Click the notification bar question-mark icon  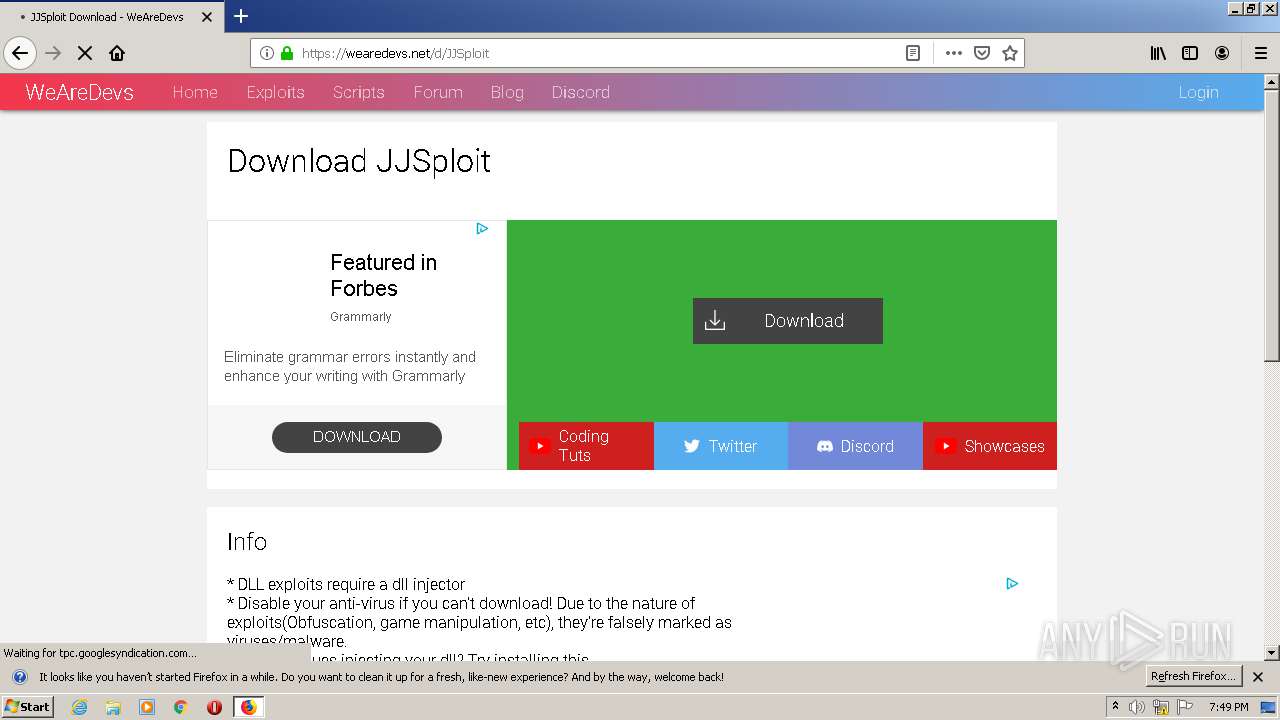tap(19, 677)
